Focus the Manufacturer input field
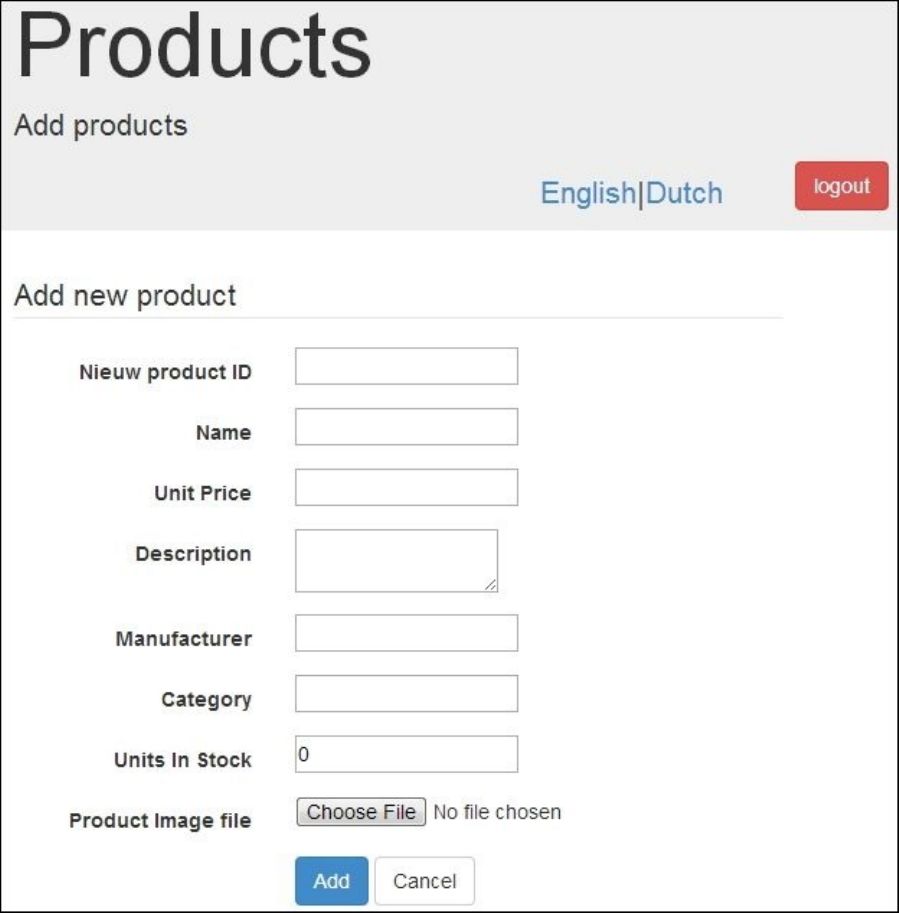 (x=406, y=633)
